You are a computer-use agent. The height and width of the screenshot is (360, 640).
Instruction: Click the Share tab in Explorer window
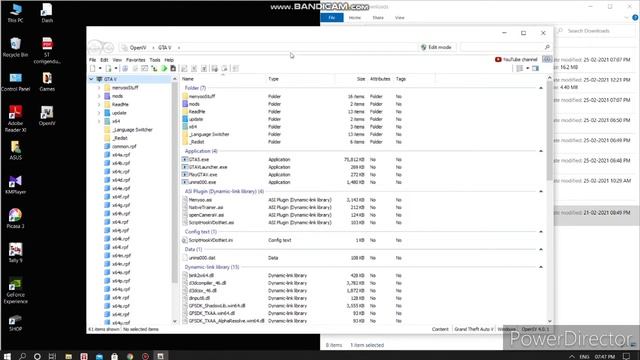click(378, 18)
